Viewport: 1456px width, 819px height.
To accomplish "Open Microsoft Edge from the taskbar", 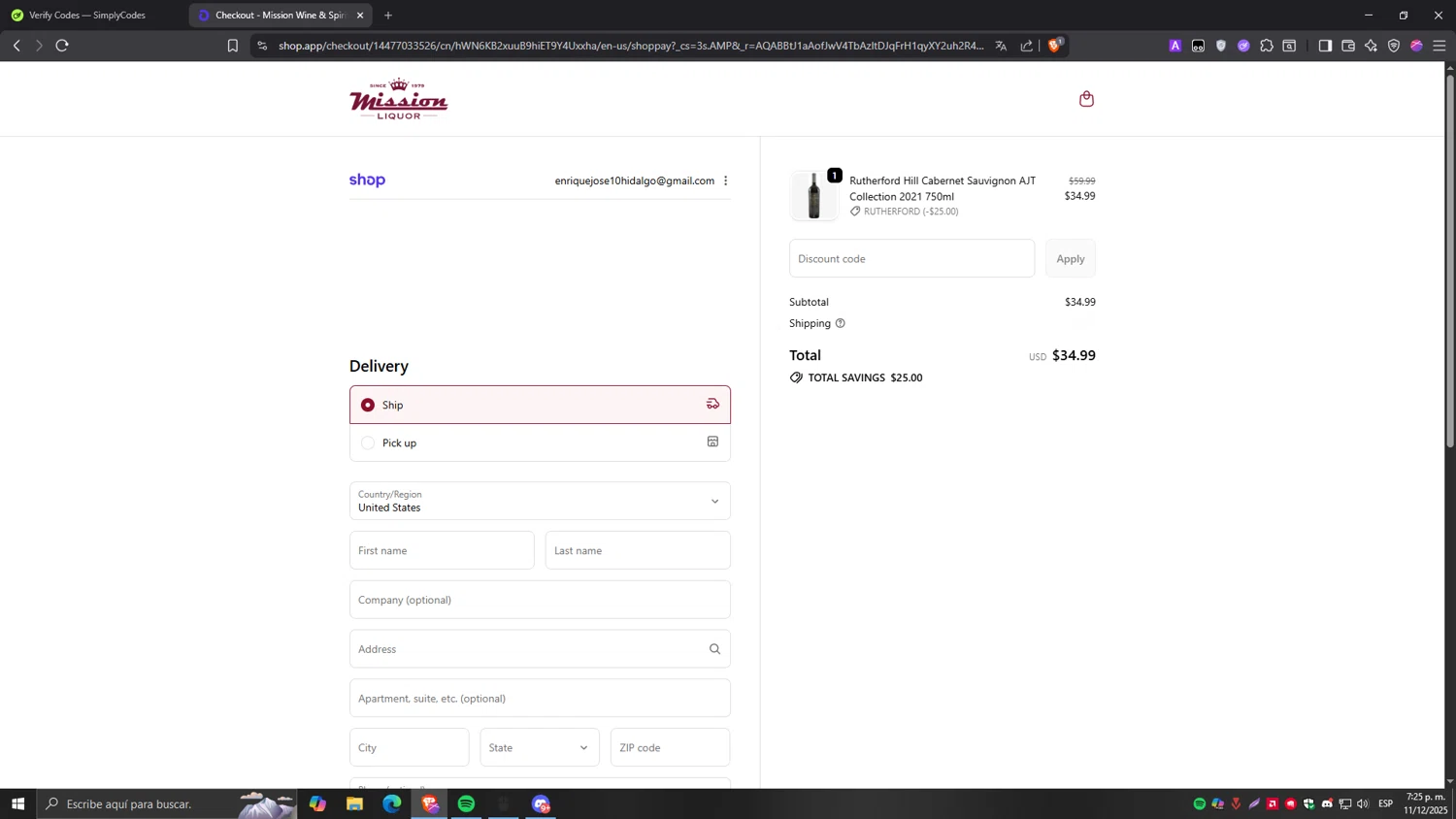I will (392, 803).
